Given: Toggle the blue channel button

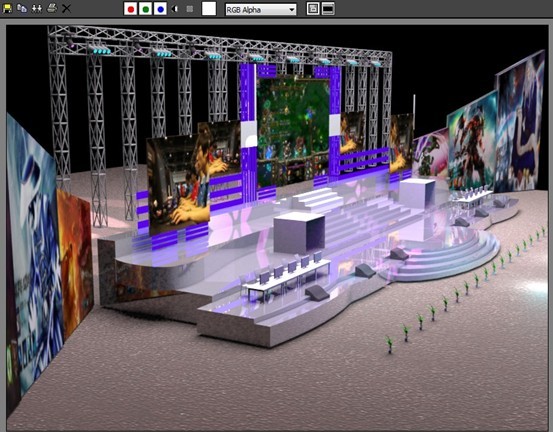Looking at the screenshot, I should (160, 9).
